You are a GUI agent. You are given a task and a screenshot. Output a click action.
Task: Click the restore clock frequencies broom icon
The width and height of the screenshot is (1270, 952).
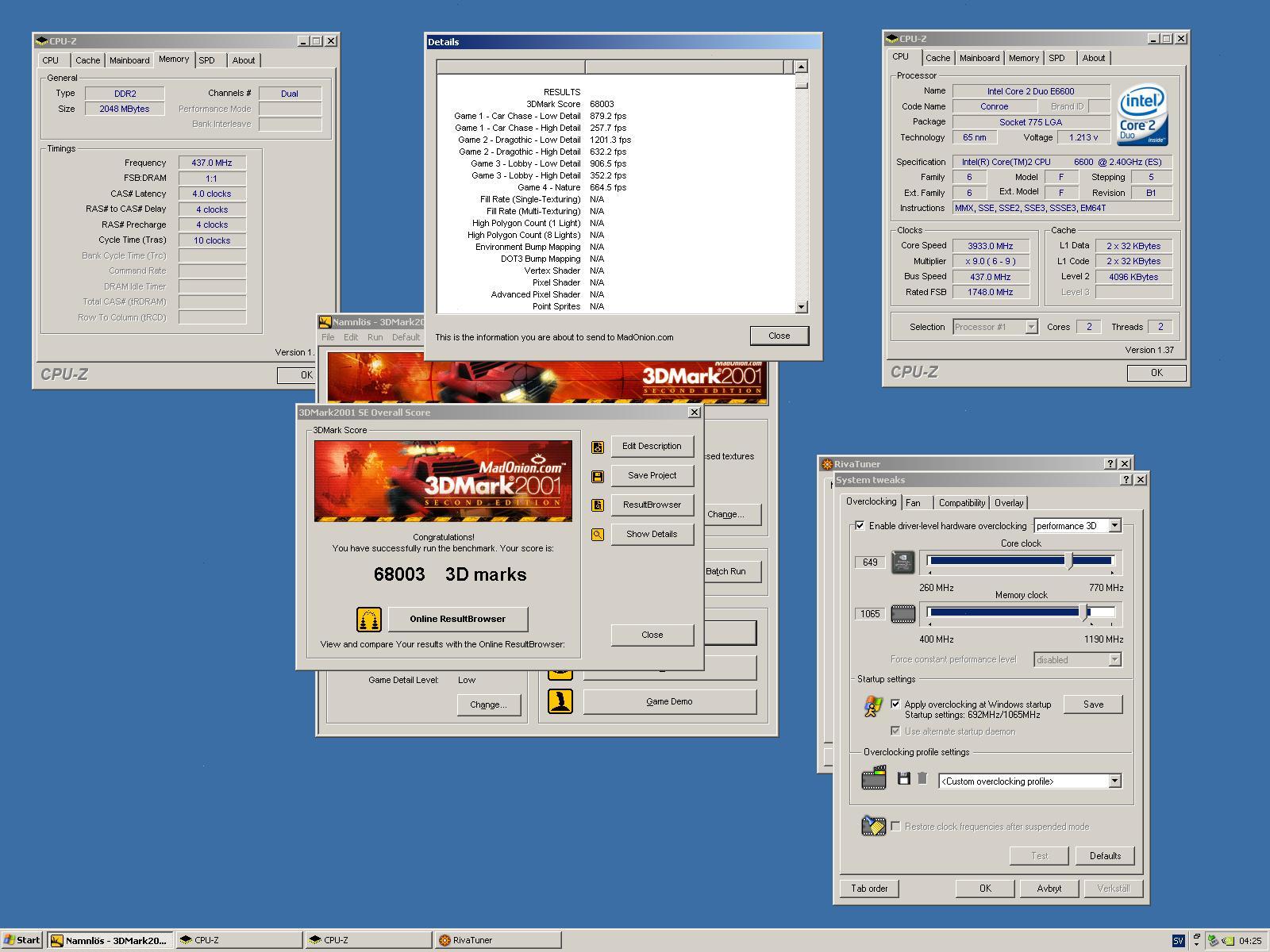(873, 826)
